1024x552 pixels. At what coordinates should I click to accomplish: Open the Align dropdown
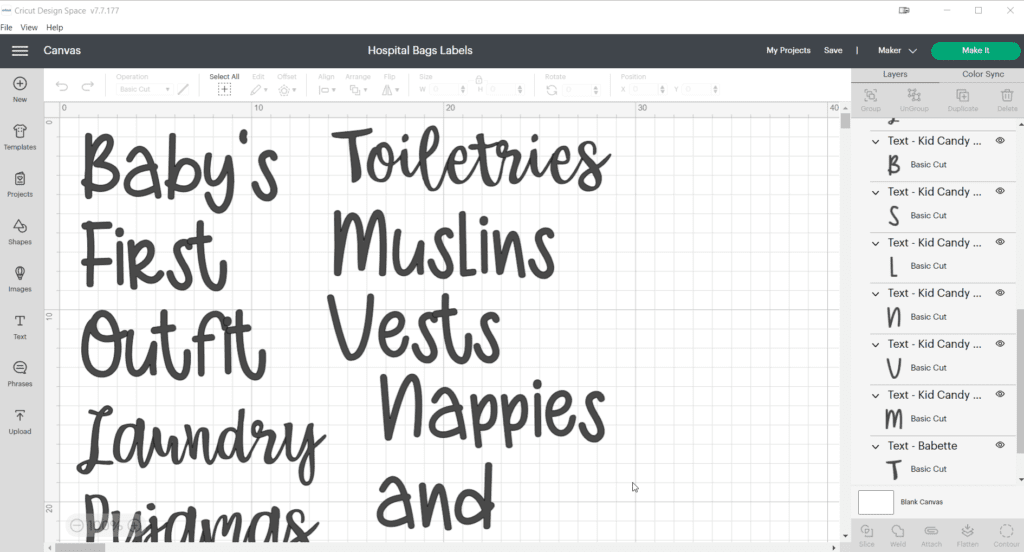pos(326,90)
